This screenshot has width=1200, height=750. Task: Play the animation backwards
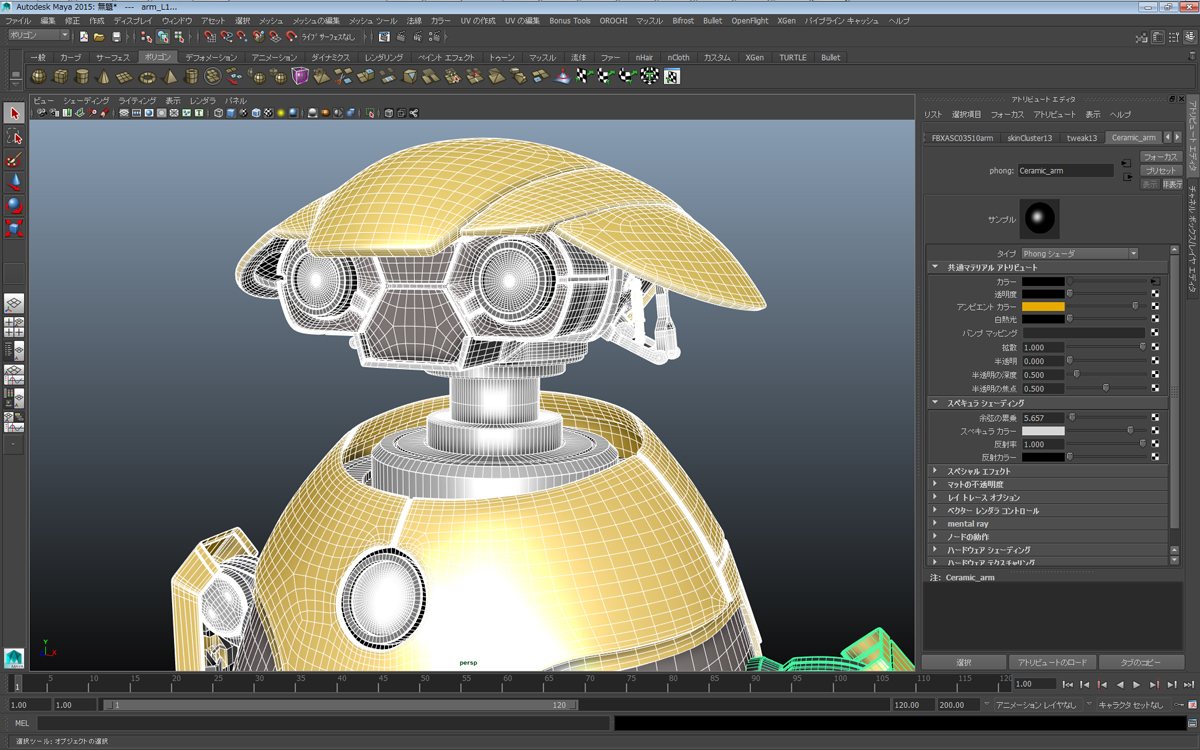(1119, 685)
